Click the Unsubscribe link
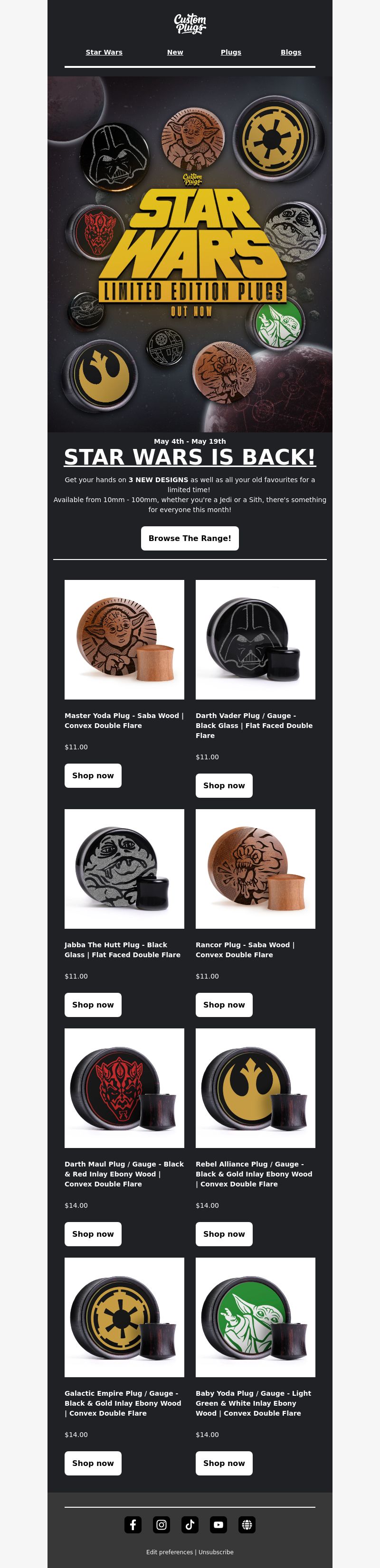The height and width of the screenshot is (1568, 380). (x=216, y=1552)
